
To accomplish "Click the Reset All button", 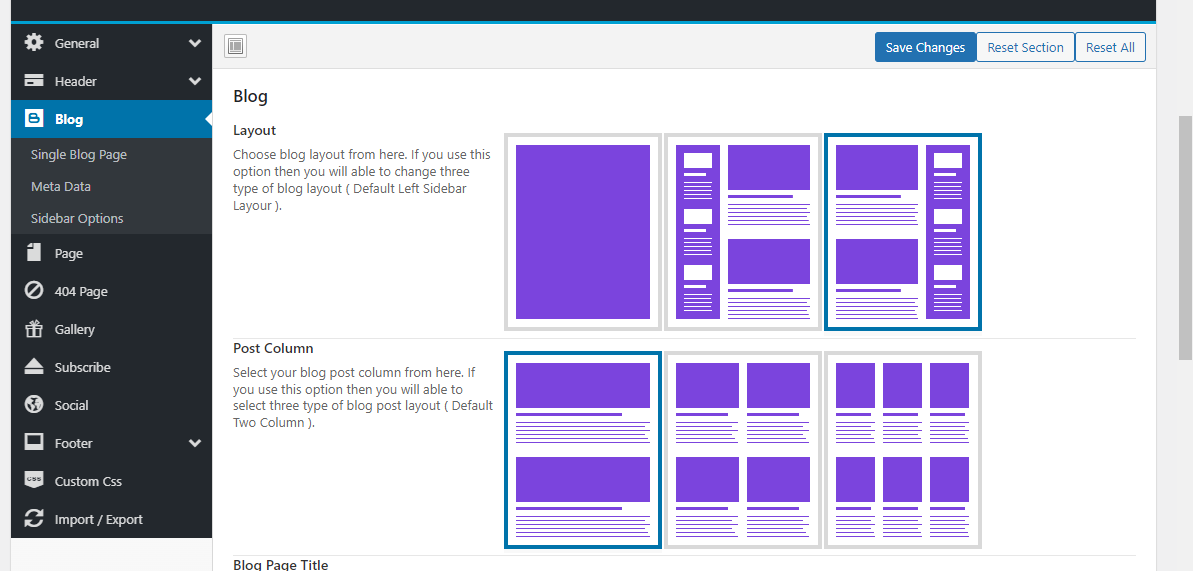I will [x=1110, y=47].
